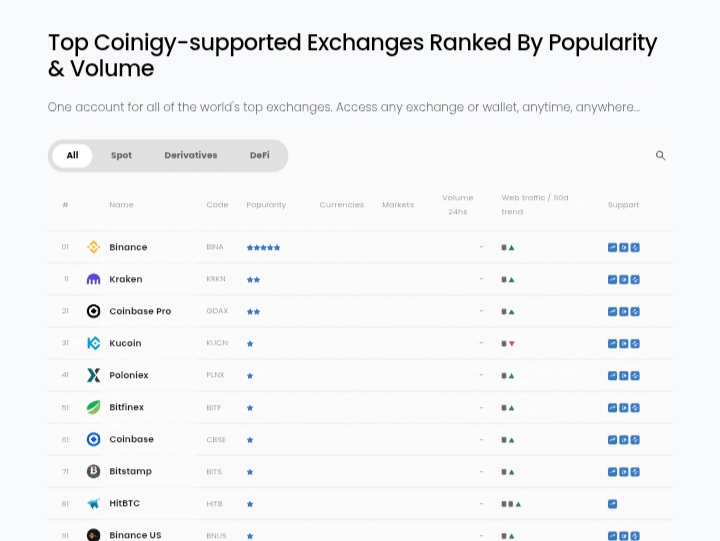720x541 pixels.
Task: Click the Kucoin logo icon
Action: [x=93, y=343]
